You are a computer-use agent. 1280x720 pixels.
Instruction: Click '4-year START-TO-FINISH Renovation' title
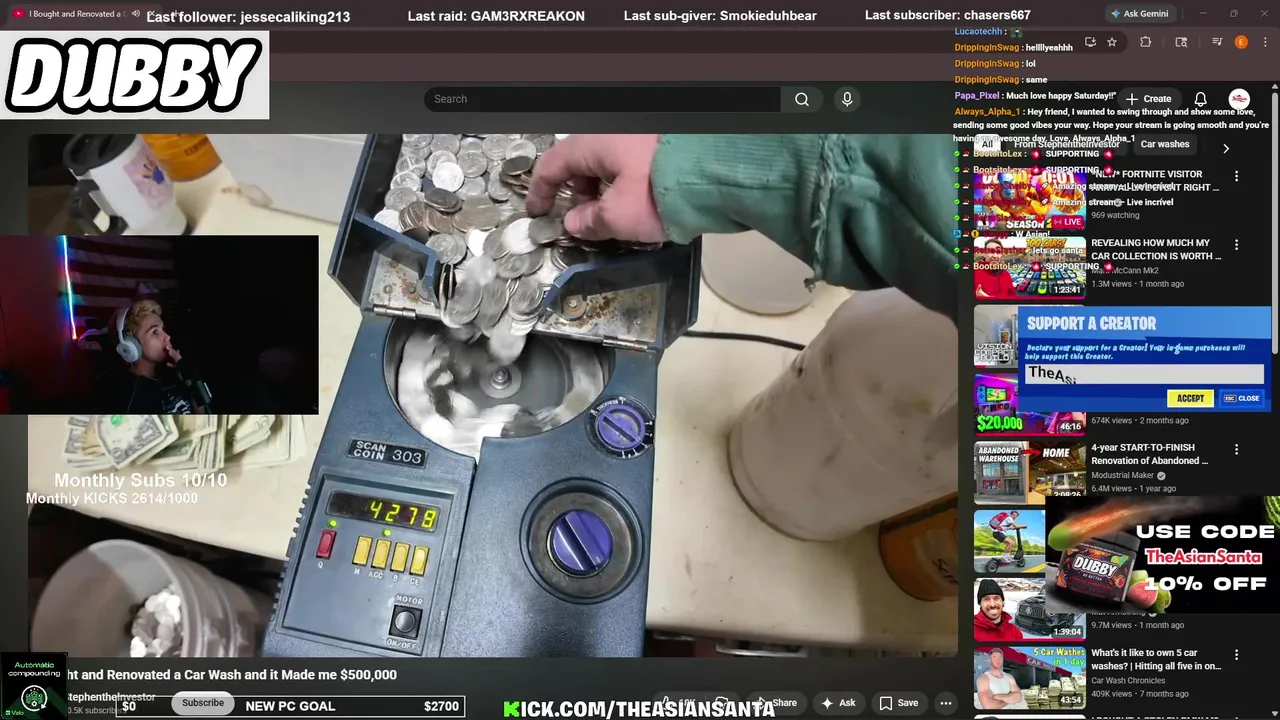[x=1150, y=454]
